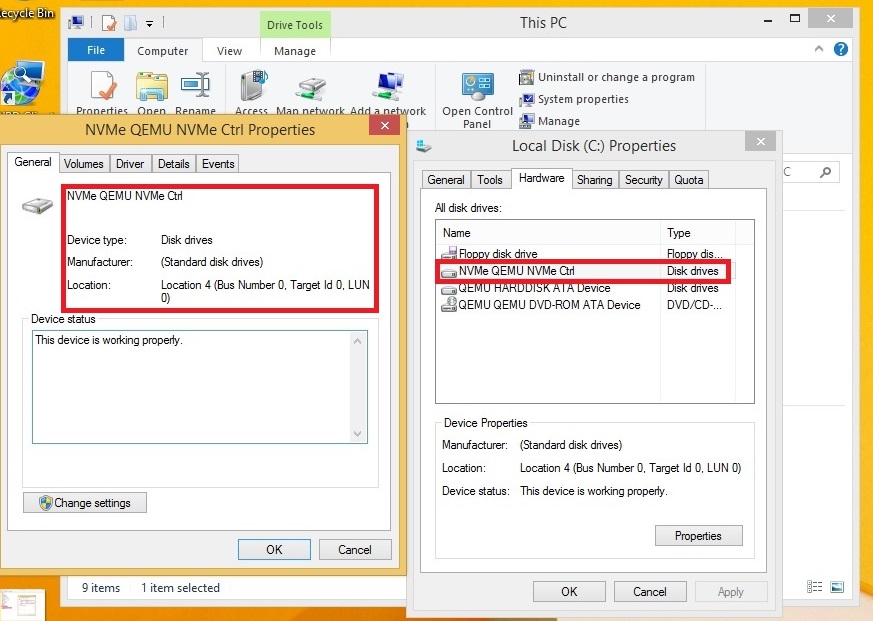Sort disk drives by Name column header
This screenshot has height=621, width=873.
click(x=548, y=233)
